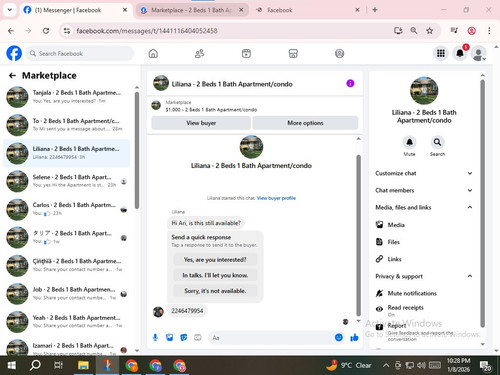The height and width of the screenshot is (375, 500).
Task: Bookmark this page with the star icon
Action: [x=430, y=31]
